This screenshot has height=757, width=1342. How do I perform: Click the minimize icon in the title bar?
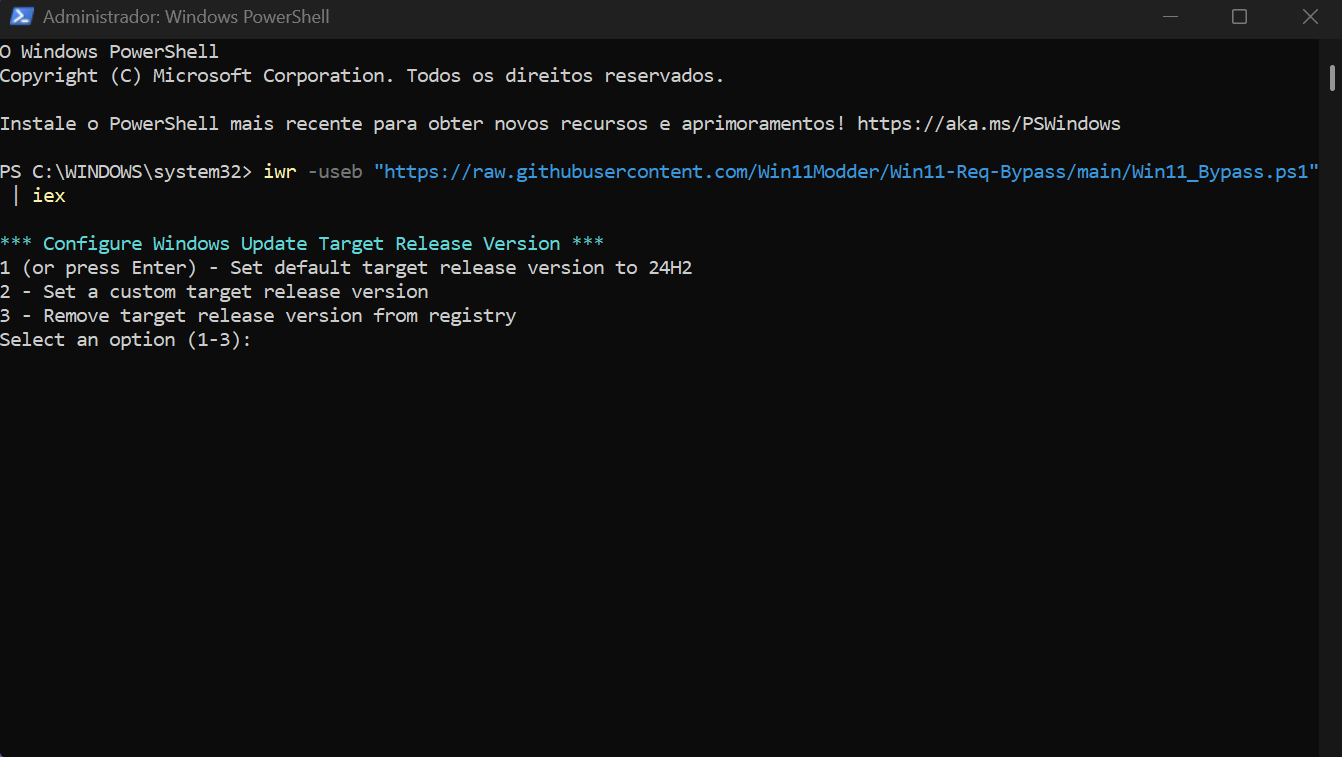click(x=1170, y=16)
